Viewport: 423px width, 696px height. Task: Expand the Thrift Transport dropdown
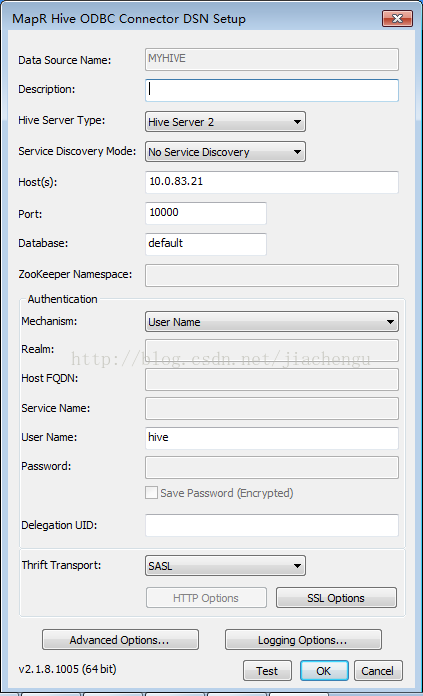[225, 566]
